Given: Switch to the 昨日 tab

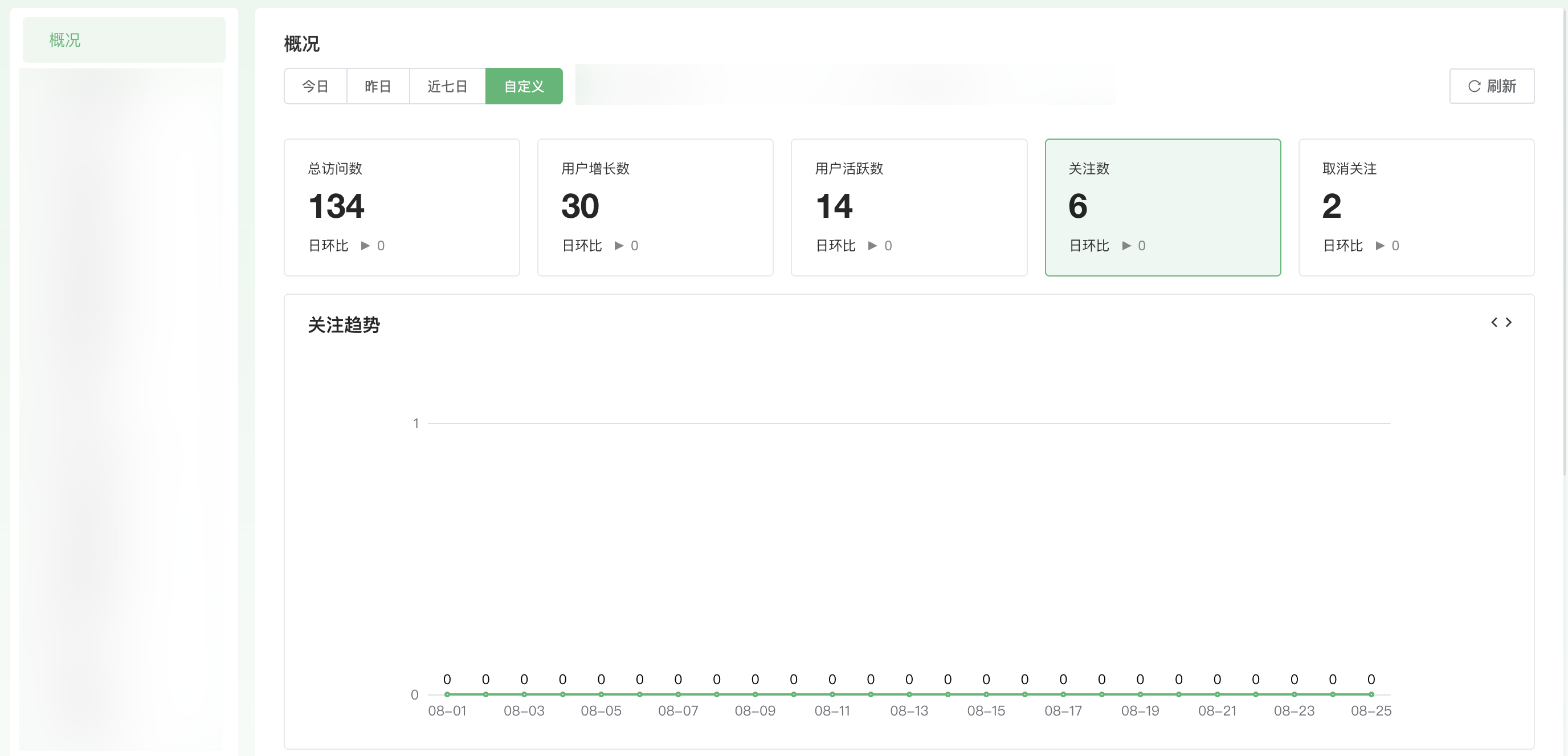Looking at the screenshot, I should tap(378, 87).
